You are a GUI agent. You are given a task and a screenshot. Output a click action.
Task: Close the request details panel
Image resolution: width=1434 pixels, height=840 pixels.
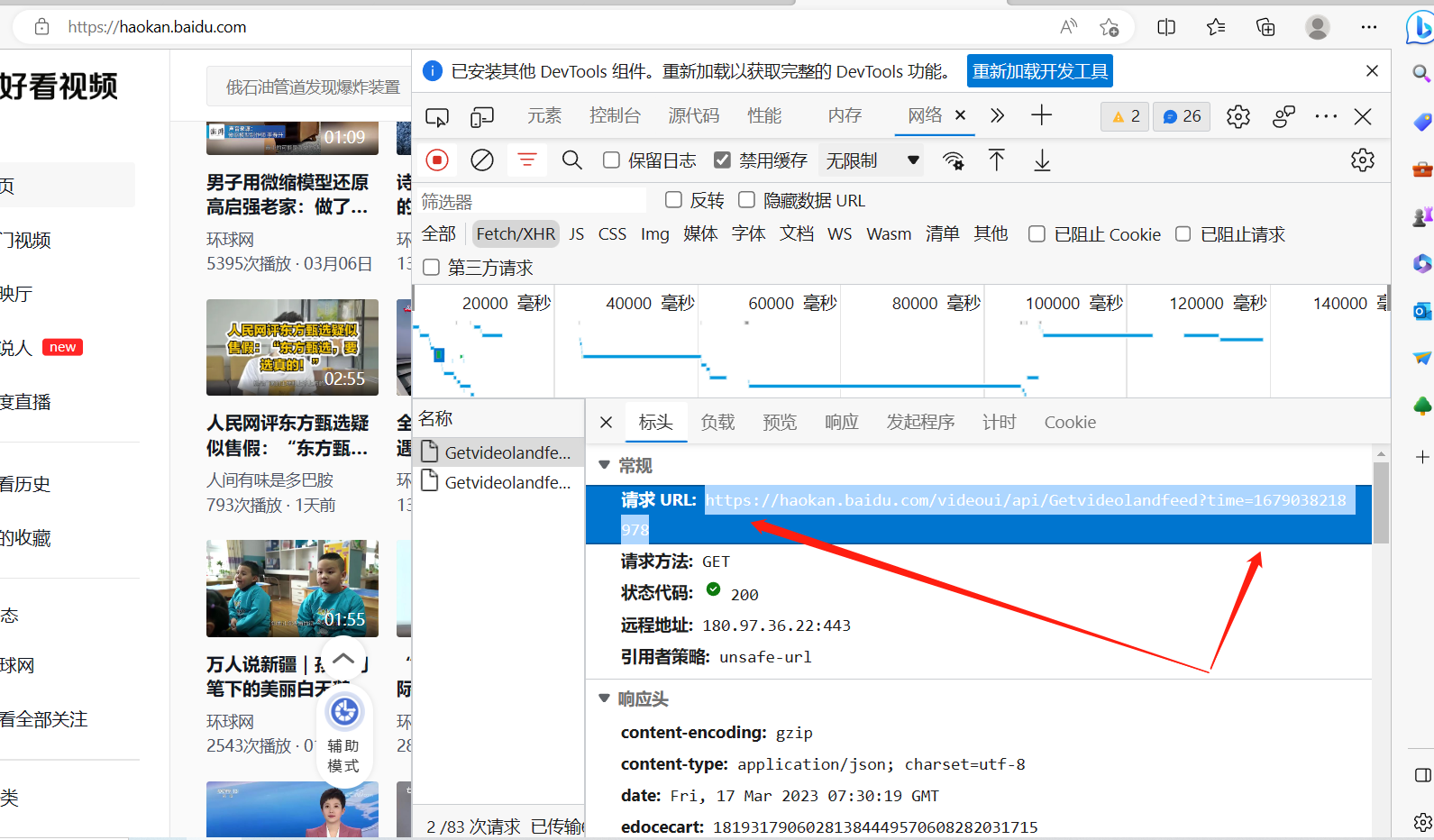click(x=607, y=422)
